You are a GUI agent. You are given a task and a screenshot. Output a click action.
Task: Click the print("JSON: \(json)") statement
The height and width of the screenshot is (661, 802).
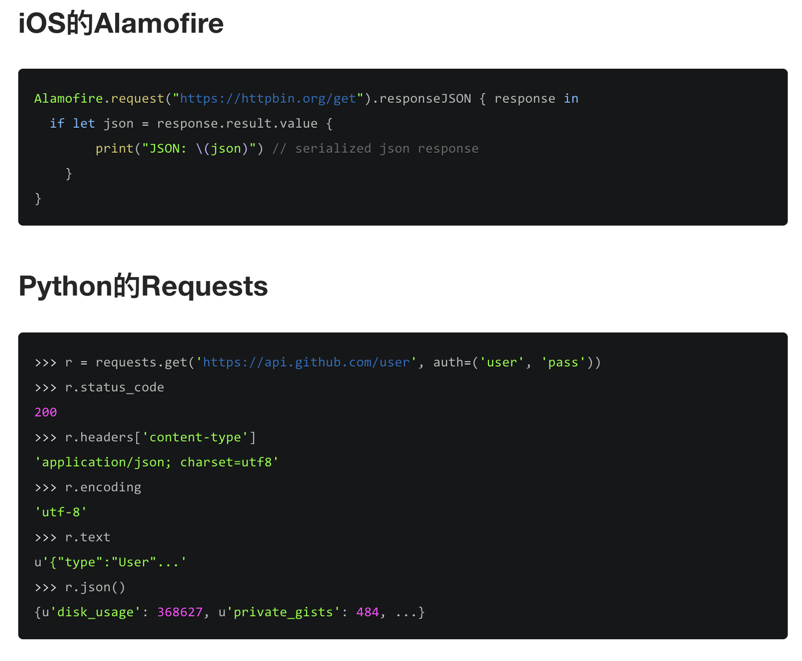coord(180,148)
